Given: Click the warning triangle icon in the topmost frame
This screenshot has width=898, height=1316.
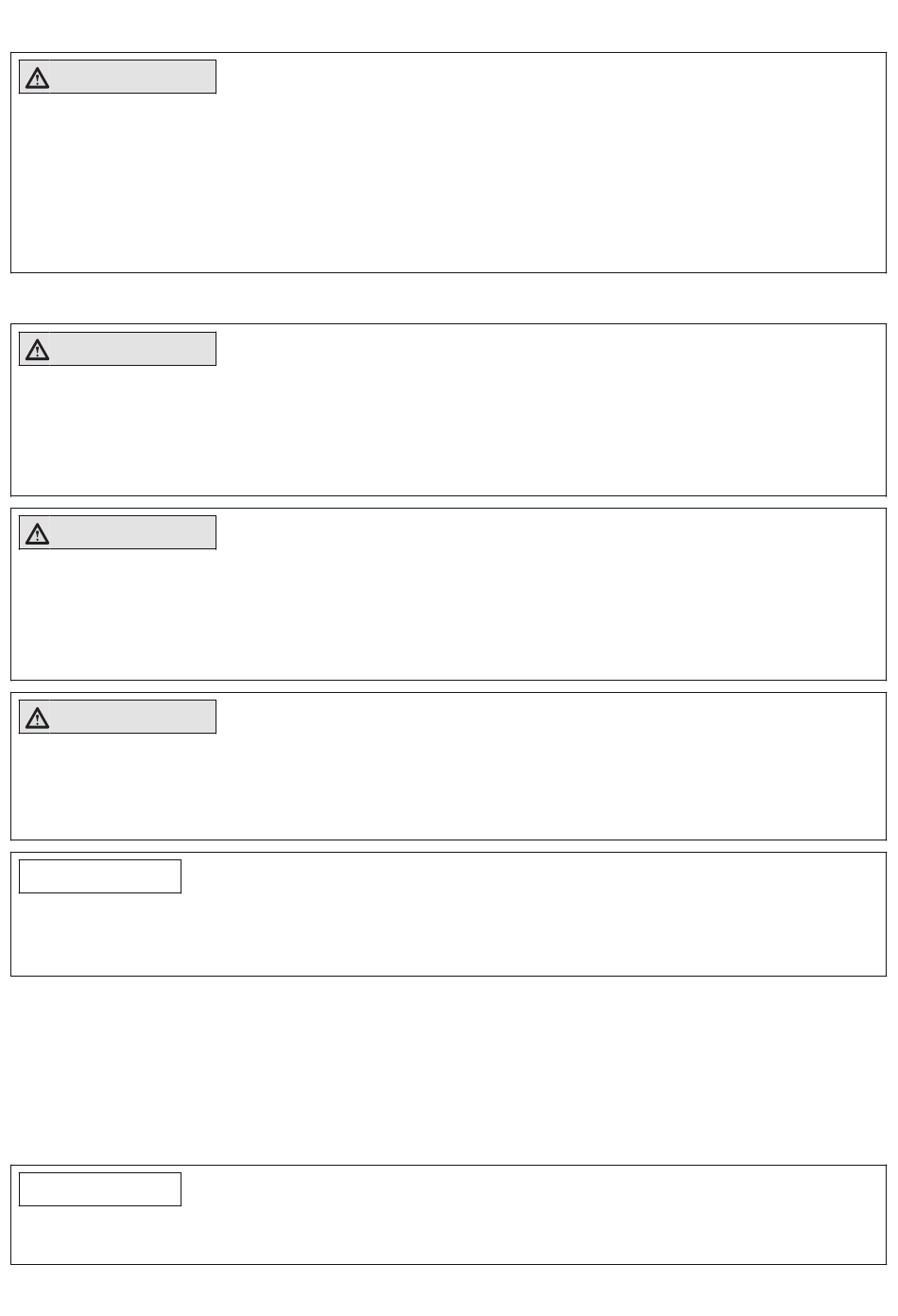Looking at the screenshot, I should tap(37, 78).
